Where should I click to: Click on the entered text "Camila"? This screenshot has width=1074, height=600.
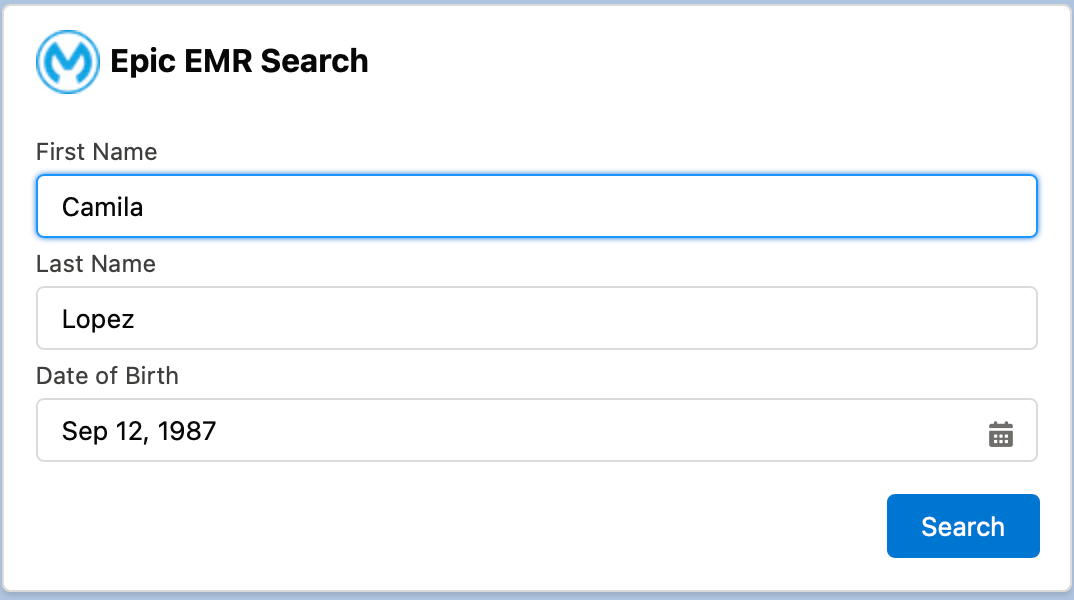[103, 207]
